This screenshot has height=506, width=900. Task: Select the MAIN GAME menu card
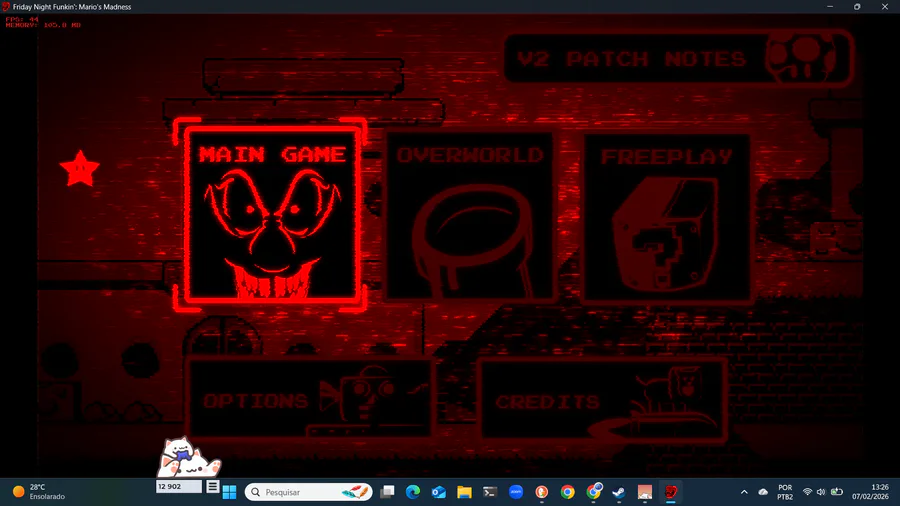(x=272, y=215)
